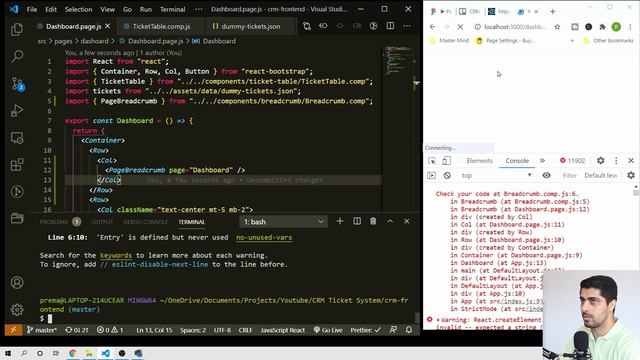
Task: Open the Terminal menu in menu bar
Action: (172, 9)
